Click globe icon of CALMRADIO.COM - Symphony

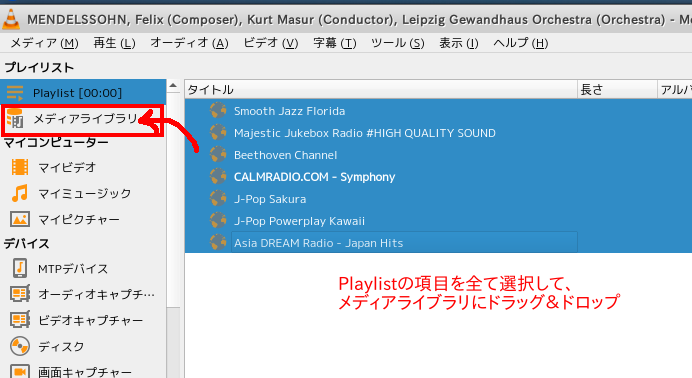coord(218,176)
